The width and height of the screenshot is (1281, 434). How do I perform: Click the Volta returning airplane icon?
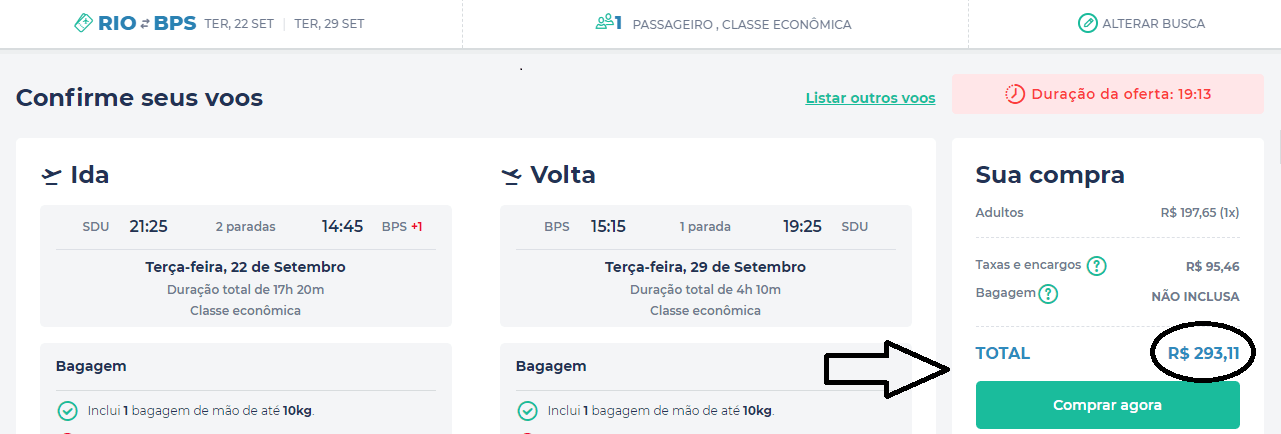tap(511, 176)
